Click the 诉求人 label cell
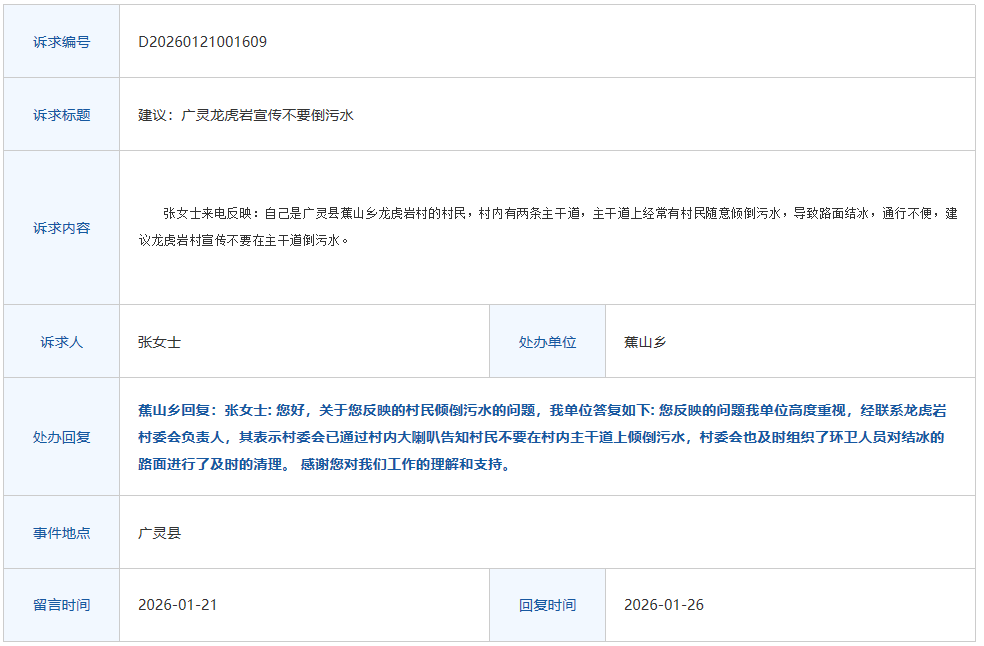Viewport: 984px width, 646px height. pyautogui.click(x=61, y=342)
